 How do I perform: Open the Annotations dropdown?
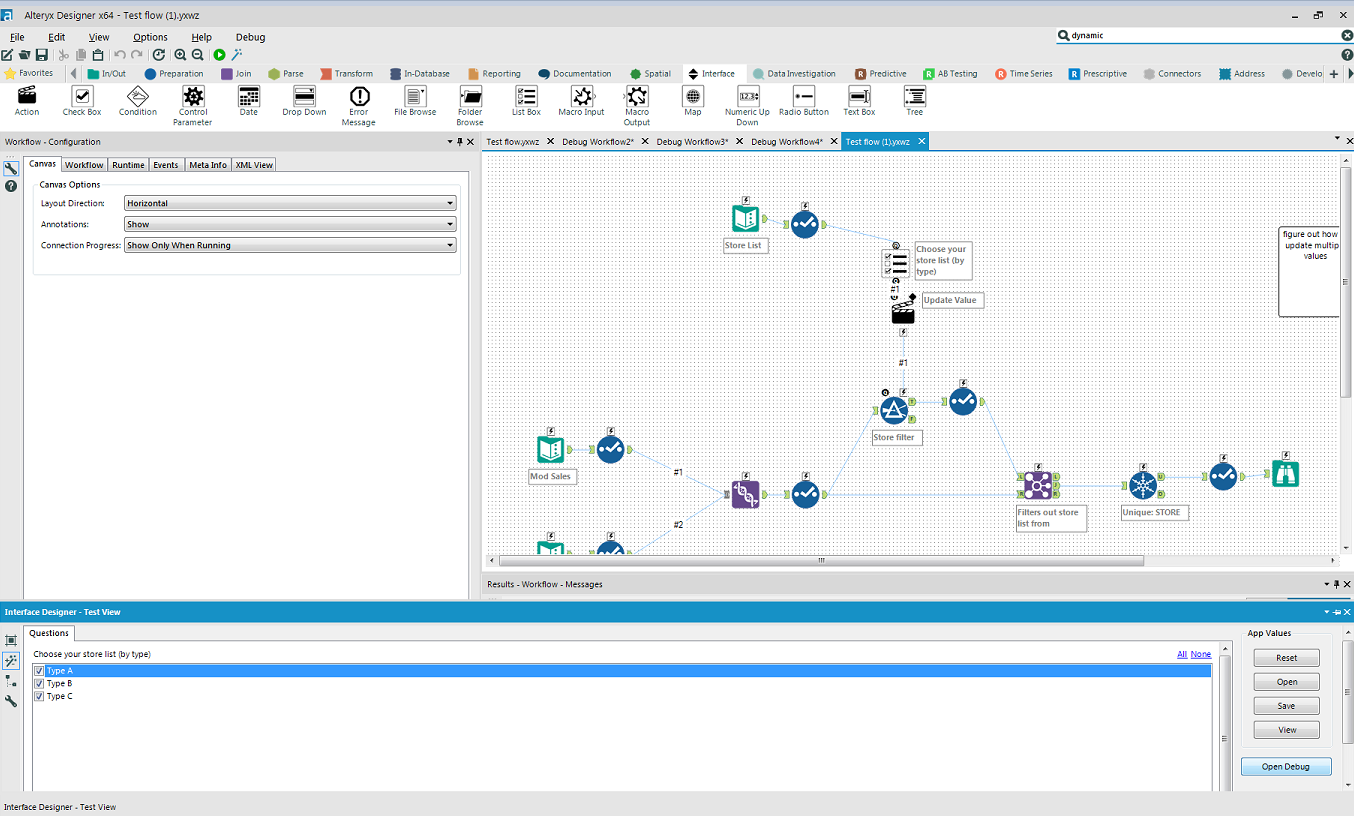coord(290,224)
